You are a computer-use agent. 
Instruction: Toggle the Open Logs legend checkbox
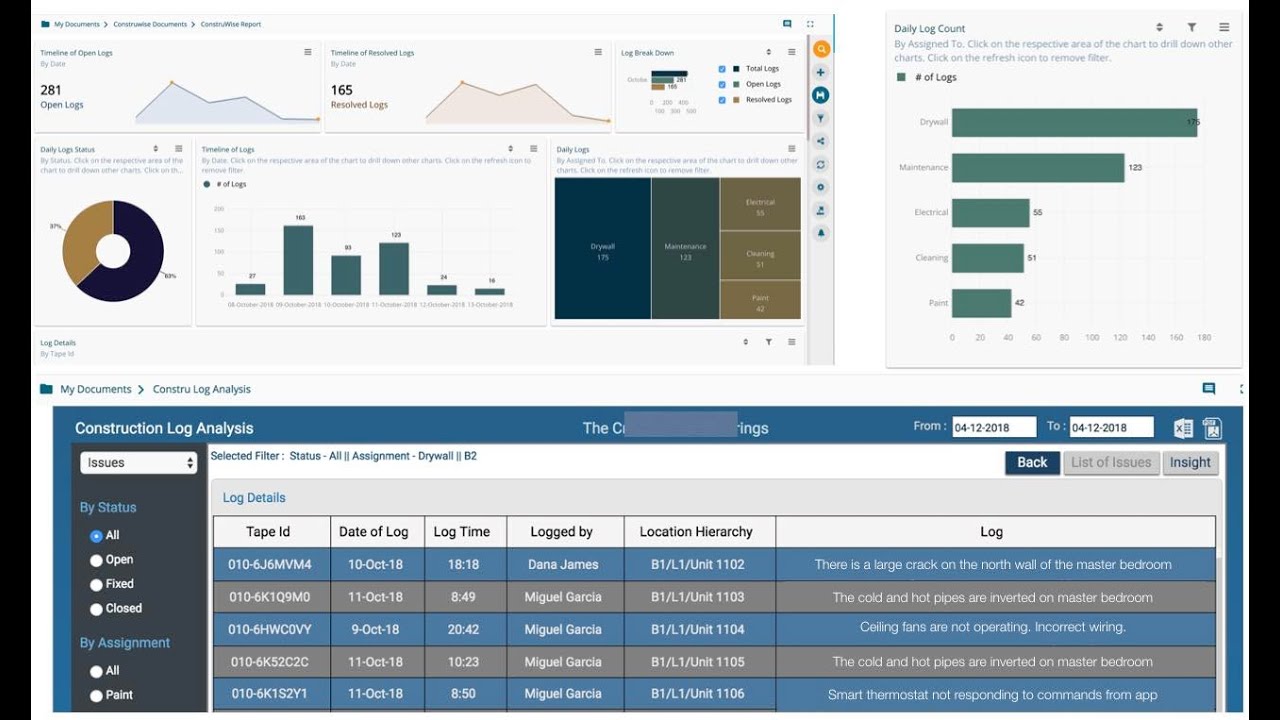click(x=723, y=84)
